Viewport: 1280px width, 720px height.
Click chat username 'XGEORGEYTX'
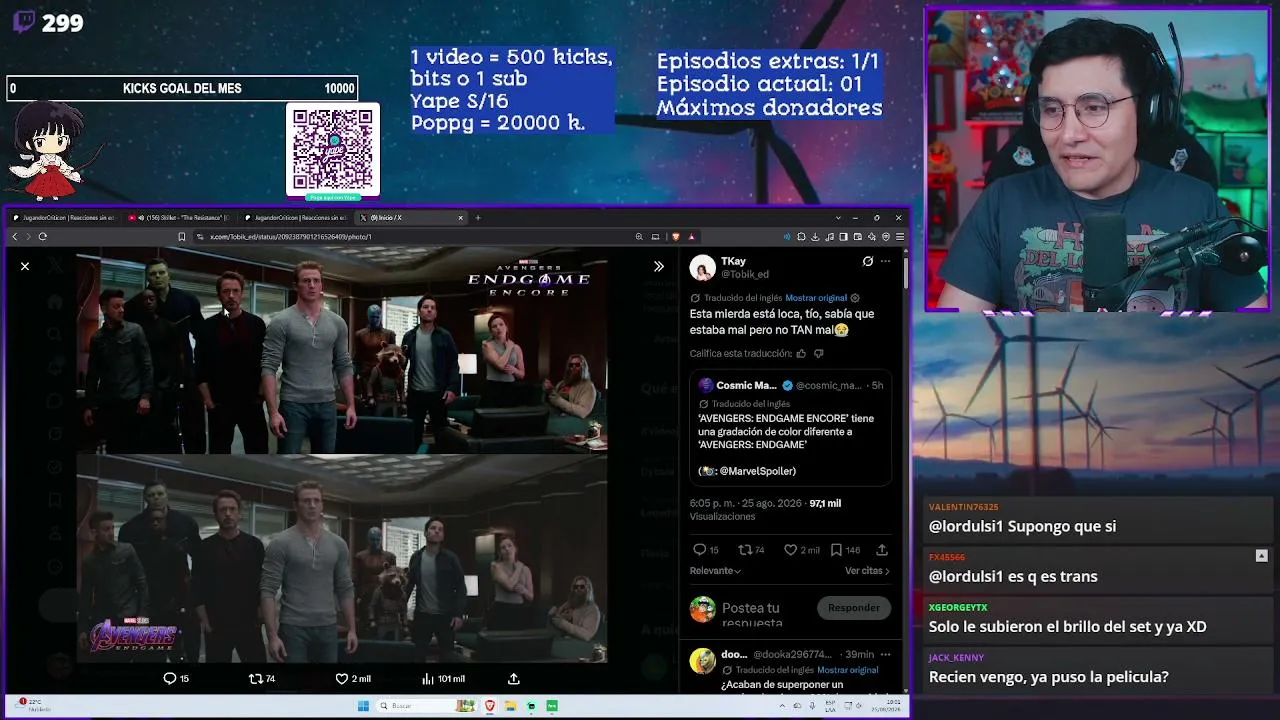point(958,607)
